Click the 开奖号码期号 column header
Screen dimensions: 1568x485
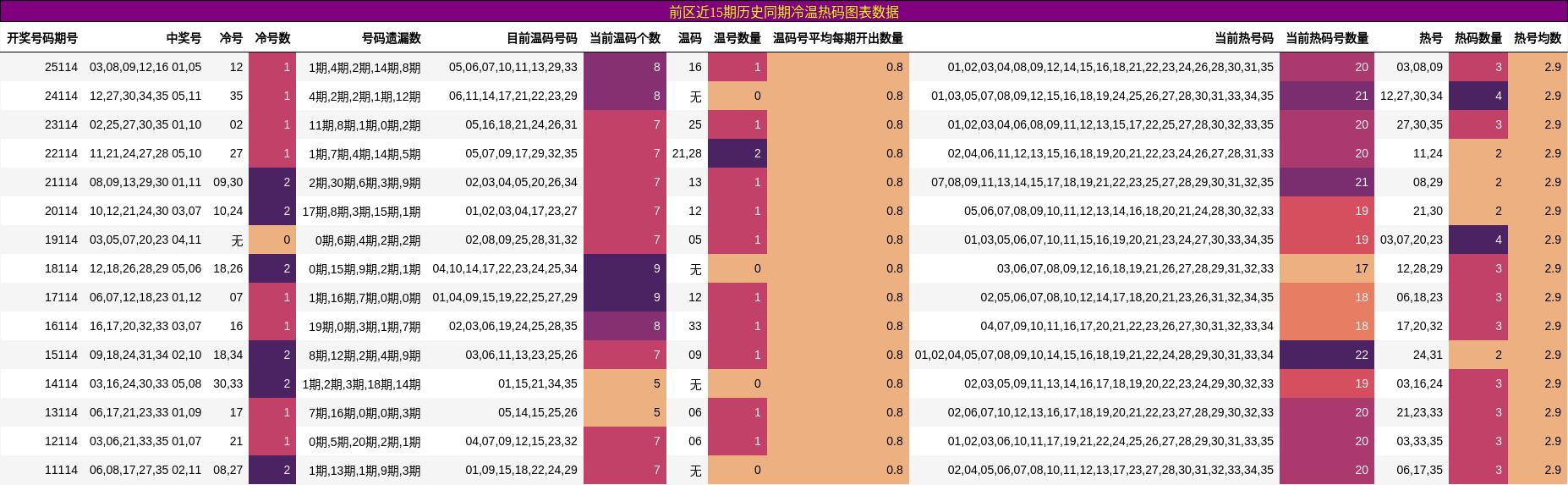[42, 38]
